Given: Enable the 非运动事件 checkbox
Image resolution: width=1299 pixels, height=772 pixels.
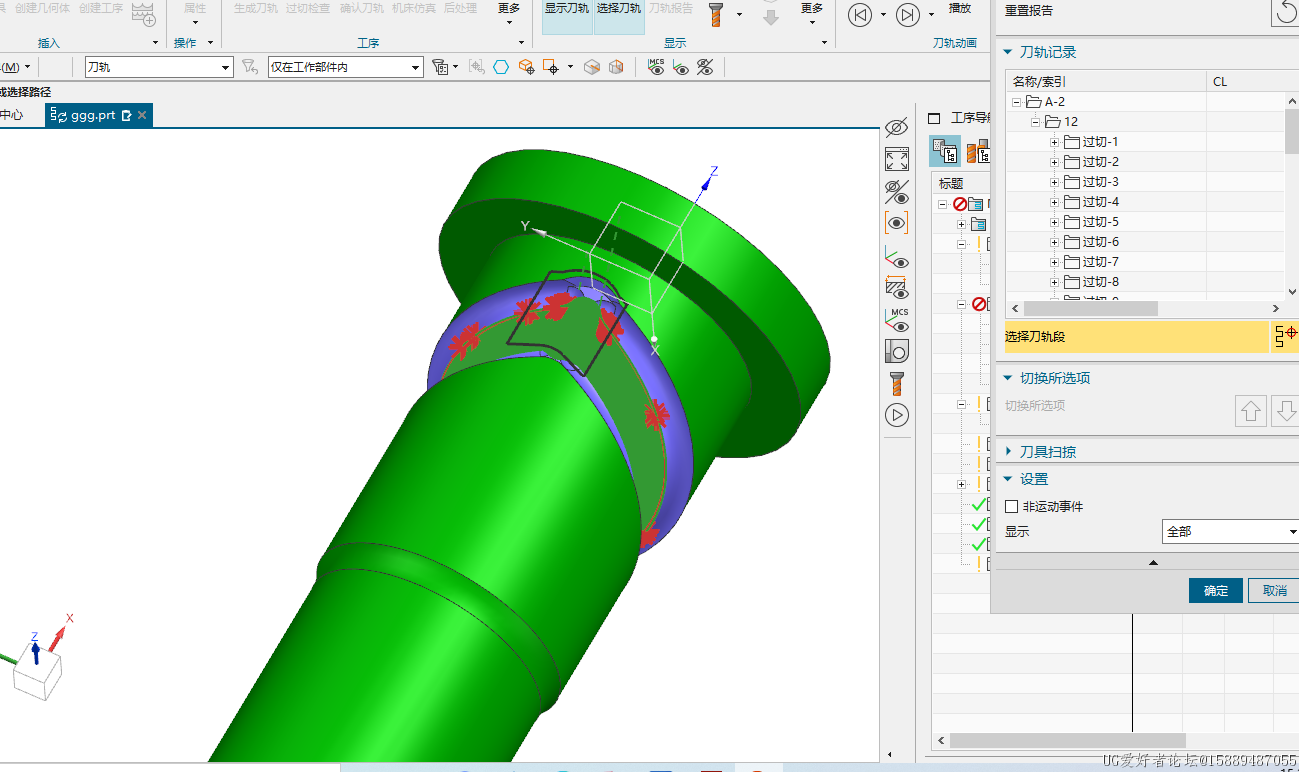Looking at the screenshot, I should [x=1012, y=507].
